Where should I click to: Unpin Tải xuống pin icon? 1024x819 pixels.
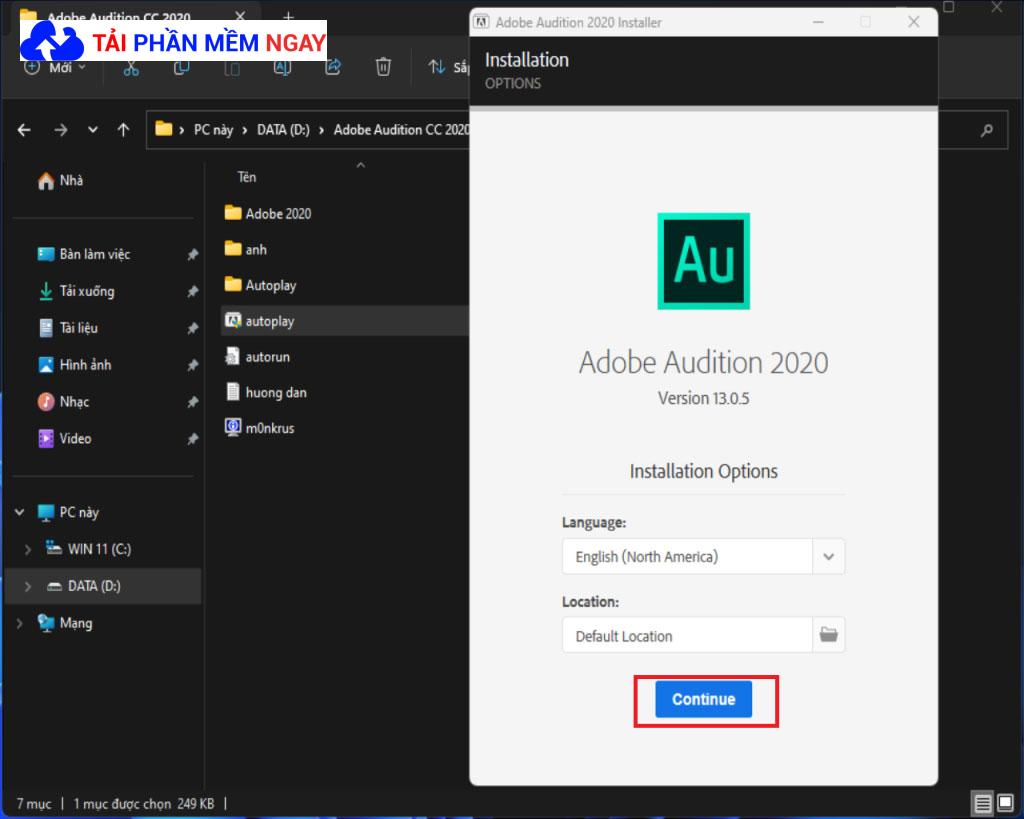click(192, 291)
